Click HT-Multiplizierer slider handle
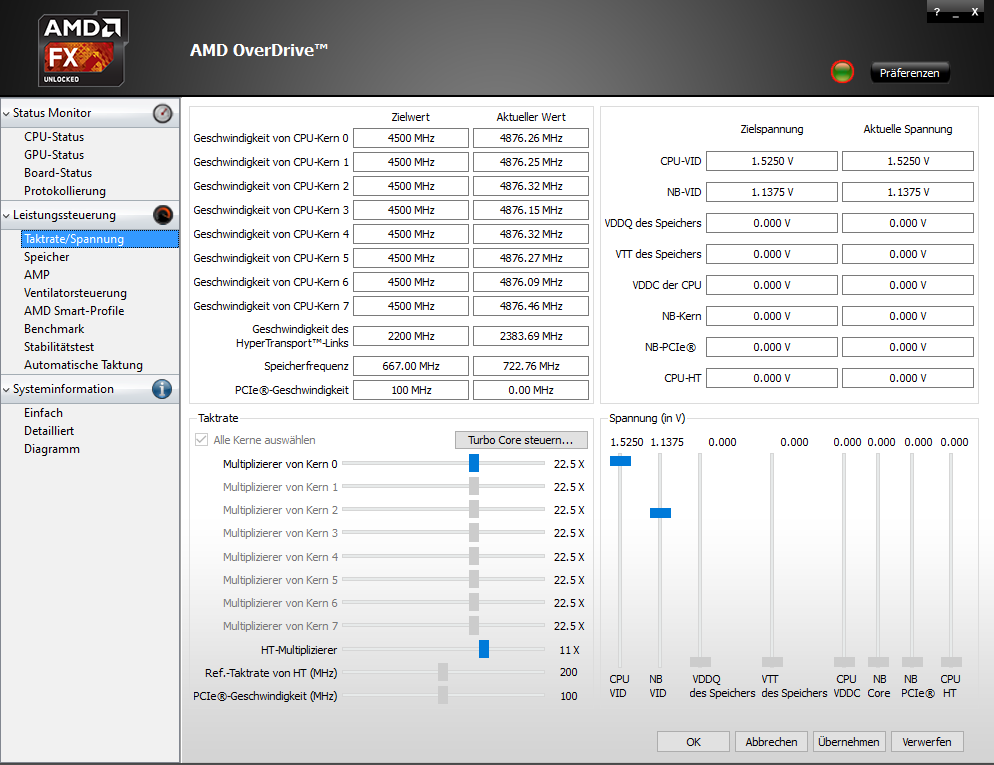Screen dimensions: 994x765 (x=484, y=649)
